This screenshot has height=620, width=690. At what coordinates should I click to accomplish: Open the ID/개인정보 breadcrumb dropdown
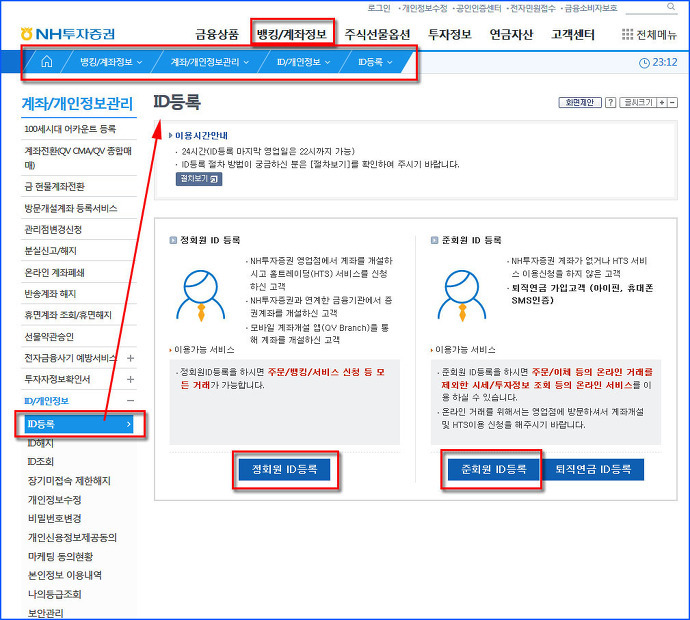303,62
